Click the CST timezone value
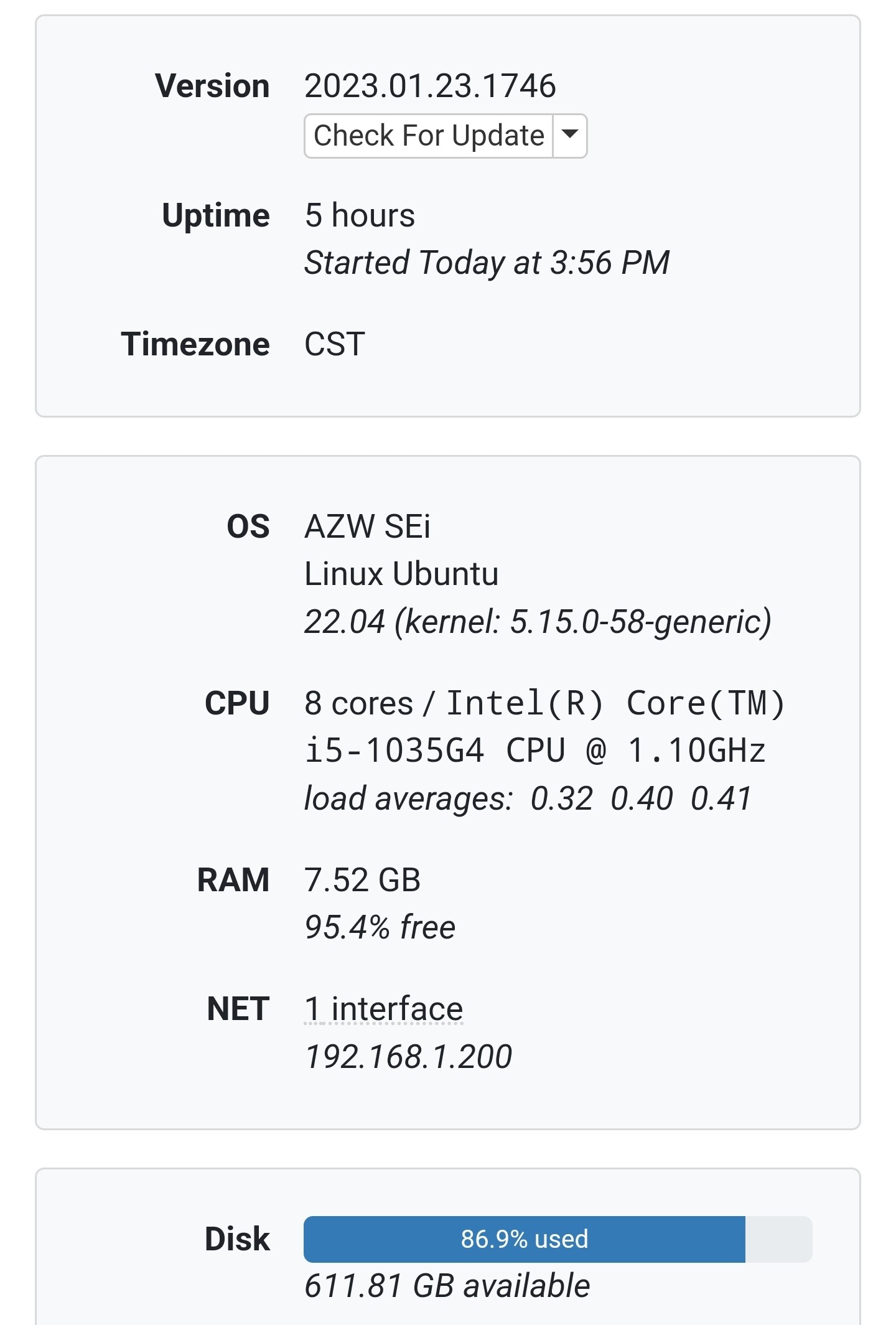The image size is (896, 1325). point(335,344)
